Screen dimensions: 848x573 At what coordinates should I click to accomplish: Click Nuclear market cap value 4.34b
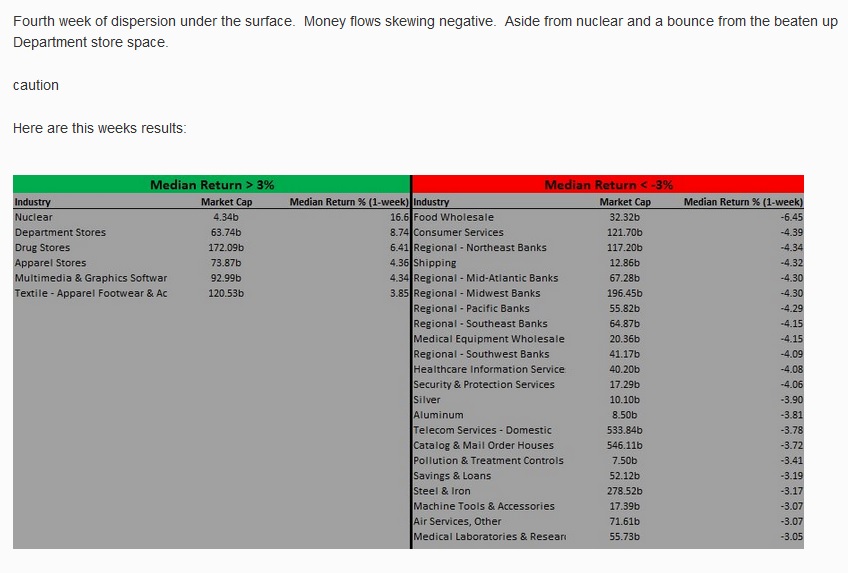[x=226, y=217]
